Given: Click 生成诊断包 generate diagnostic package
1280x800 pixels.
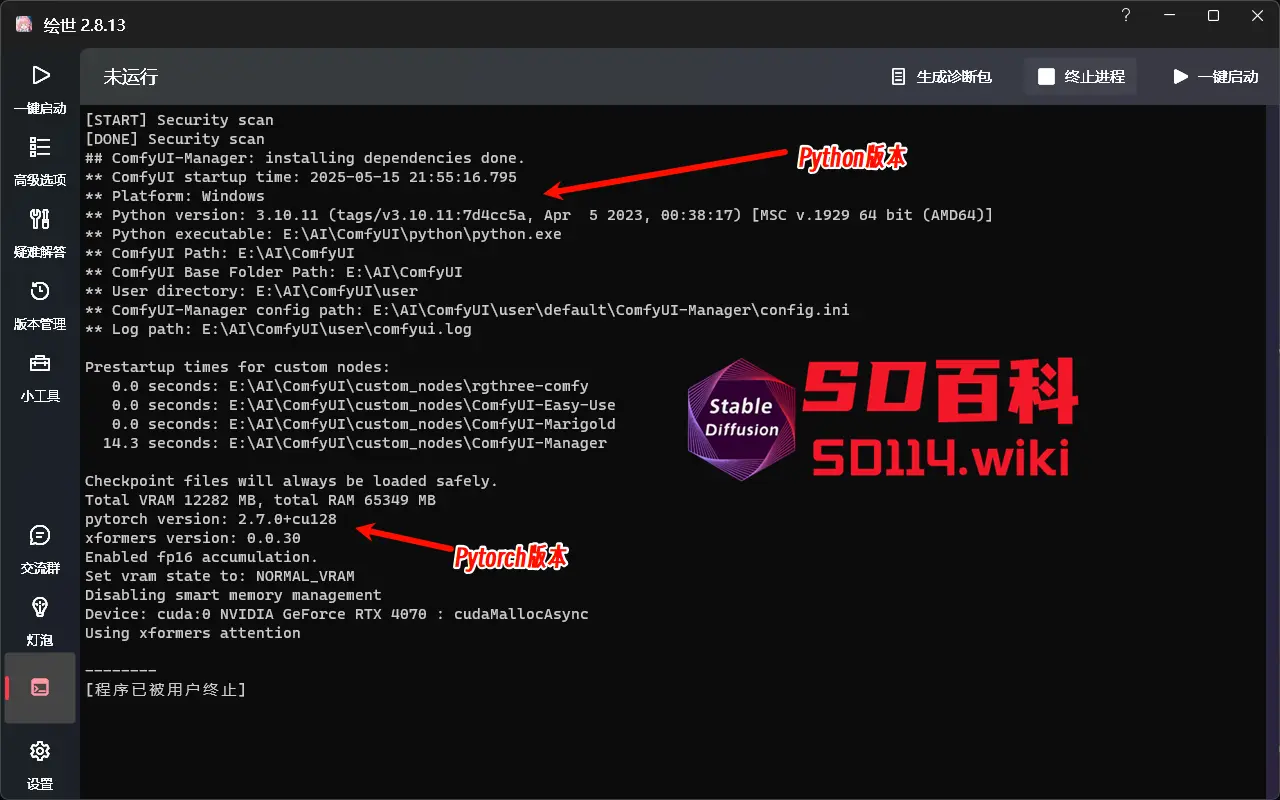Looking at the screenshot, I should [941, 76].
